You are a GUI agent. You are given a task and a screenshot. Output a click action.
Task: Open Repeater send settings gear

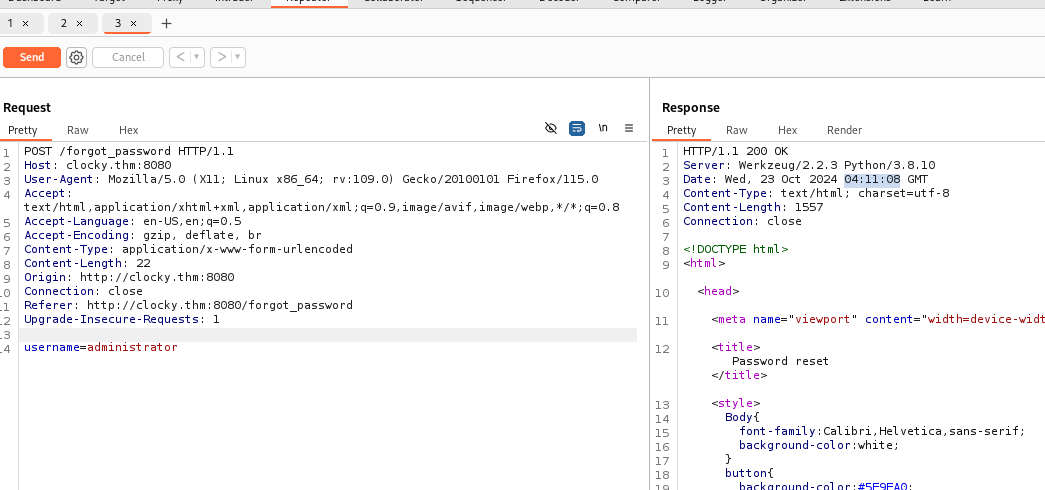point(77,57)
